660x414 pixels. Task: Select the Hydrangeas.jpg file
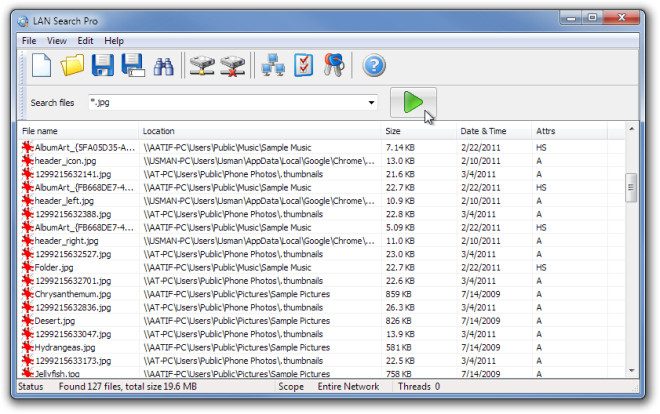click(64, 348)
